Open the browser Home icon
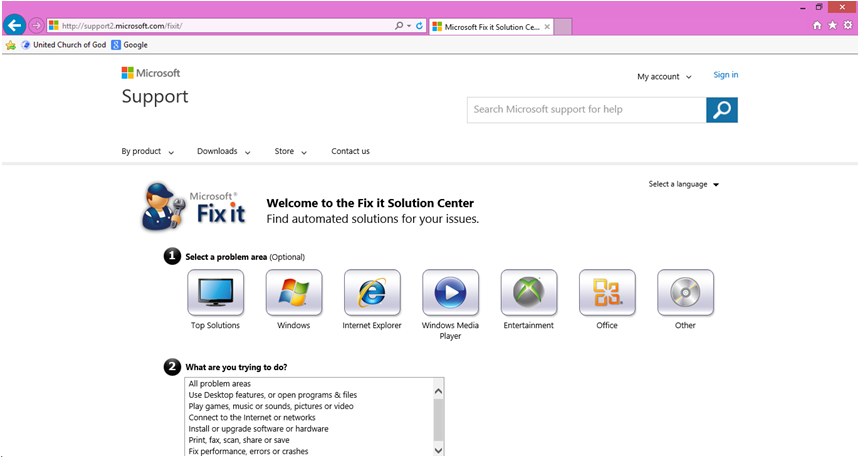859x460 pixels. pos(817,25)
